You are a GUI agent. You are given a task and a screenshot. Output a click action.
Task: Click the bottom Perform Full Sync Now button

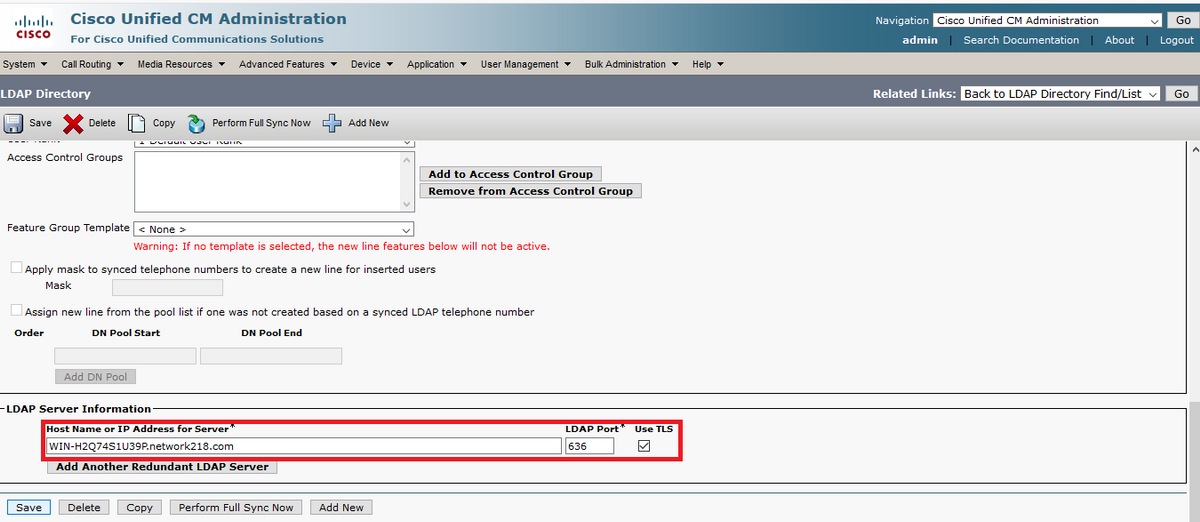click(236, 507)
